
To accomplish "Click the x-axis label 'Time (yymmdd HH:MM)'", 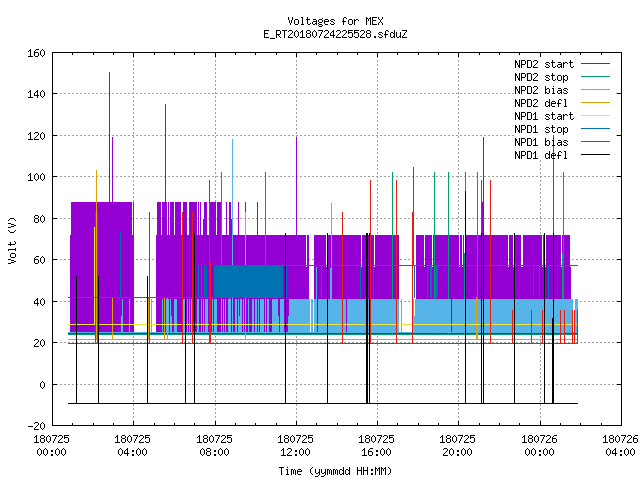I will [x=335, y=471].
